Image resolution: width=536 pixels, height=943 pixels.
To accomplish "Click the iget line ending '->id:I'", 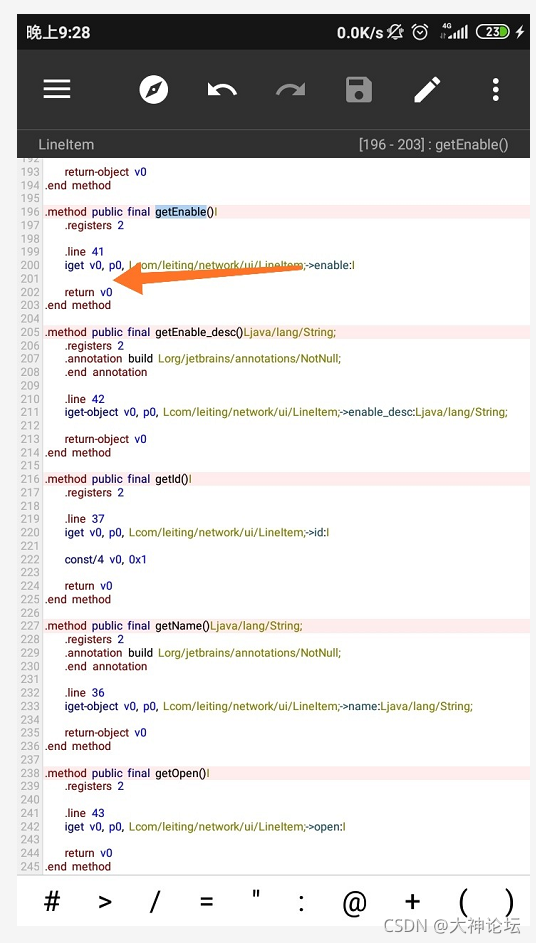I will [x=197, y=532].
